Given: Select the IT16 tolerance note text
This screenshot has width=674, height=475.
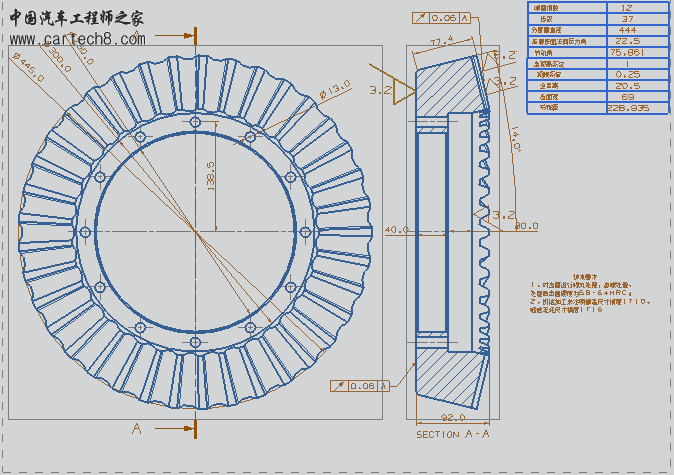Looking at the screenshot, I should [x=592, y=310].
